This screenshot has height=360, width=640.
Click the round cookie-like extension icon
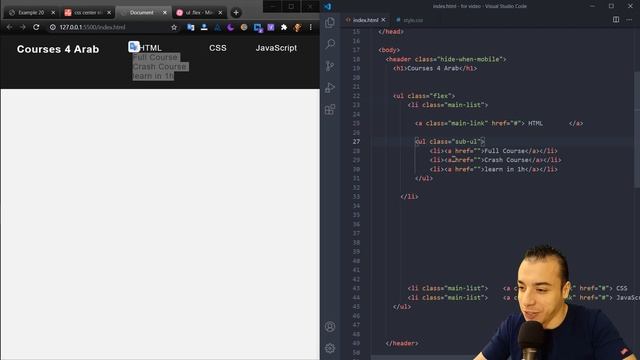coord(244,27)
